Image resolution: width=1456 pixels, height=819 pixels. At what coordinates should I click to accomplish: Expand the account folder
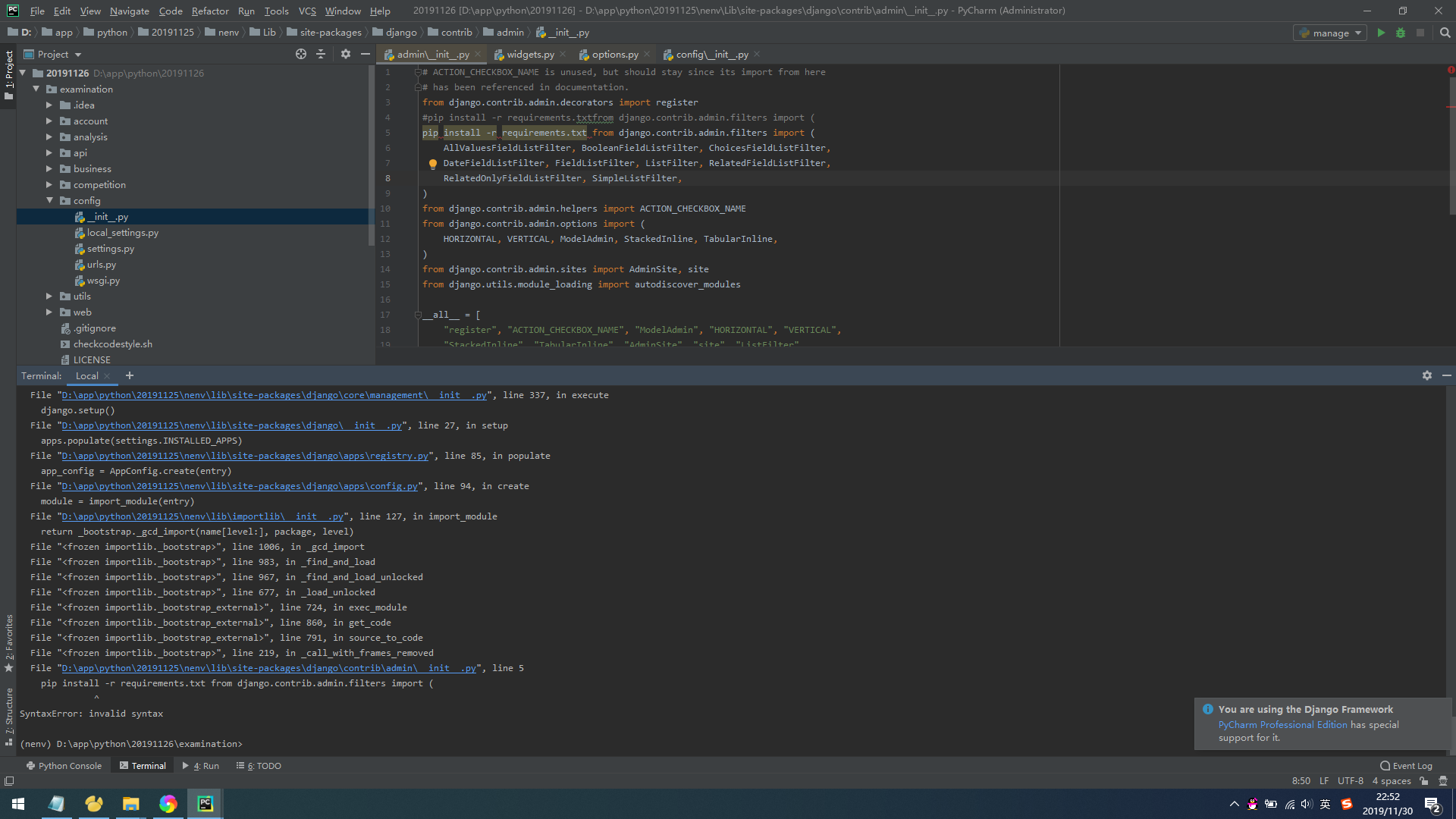[x=49, y=121]
